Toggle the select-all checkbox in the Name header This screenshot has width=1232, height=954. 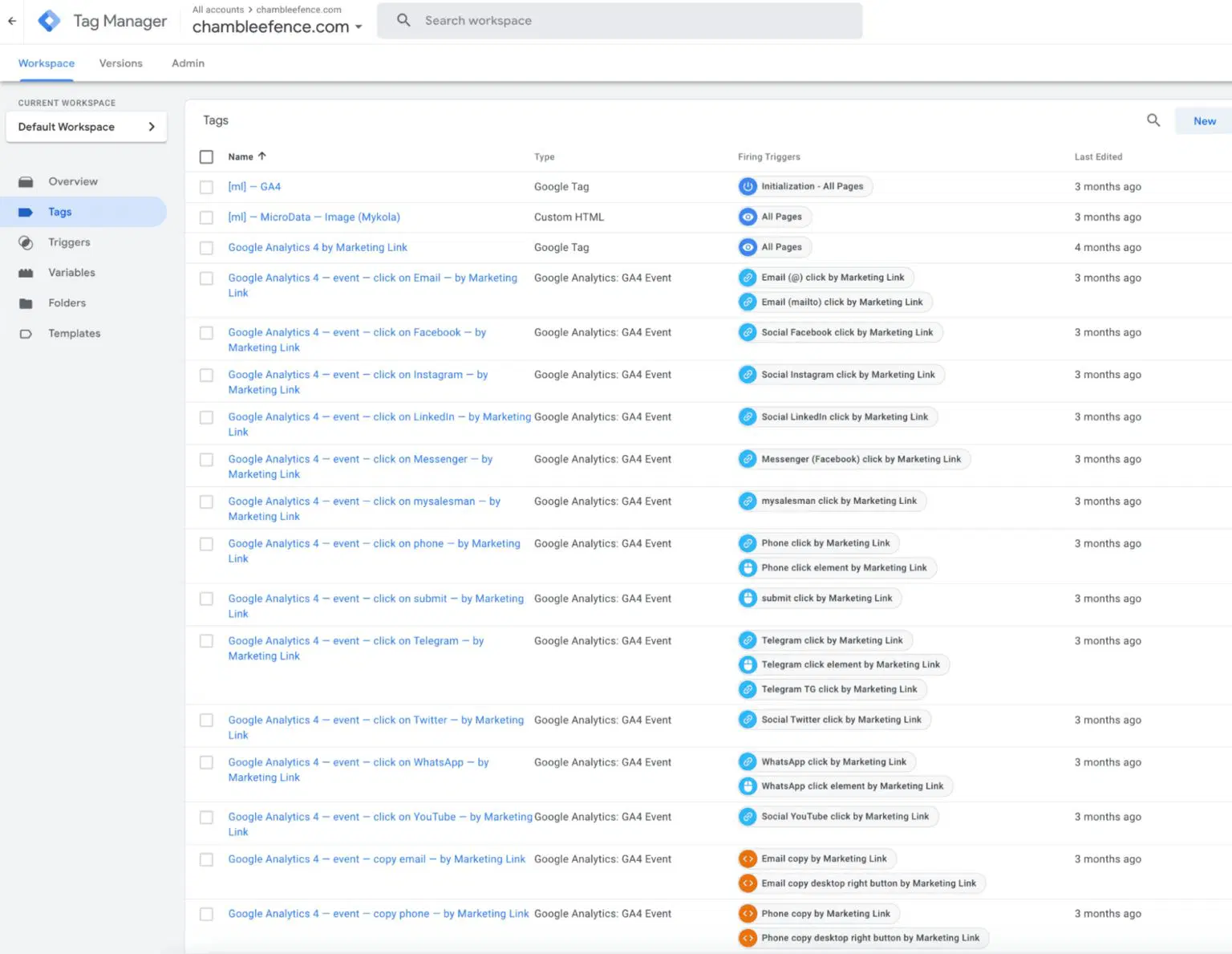(x=206, y=157)
